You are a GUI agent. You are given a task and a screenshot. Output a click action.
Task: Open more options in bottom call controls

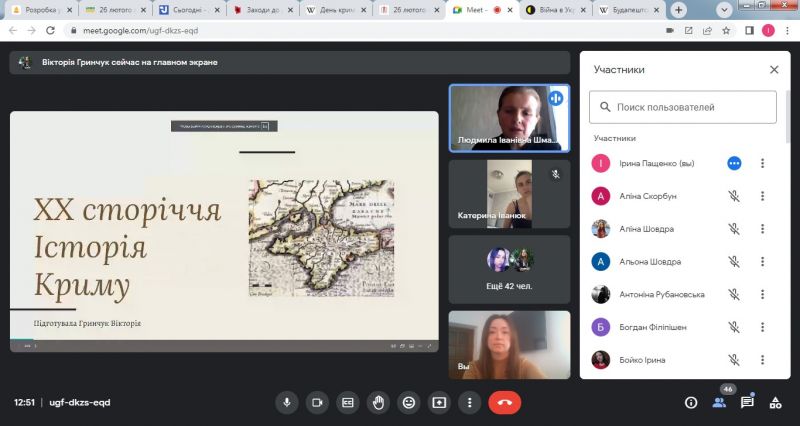pos(469,403)
